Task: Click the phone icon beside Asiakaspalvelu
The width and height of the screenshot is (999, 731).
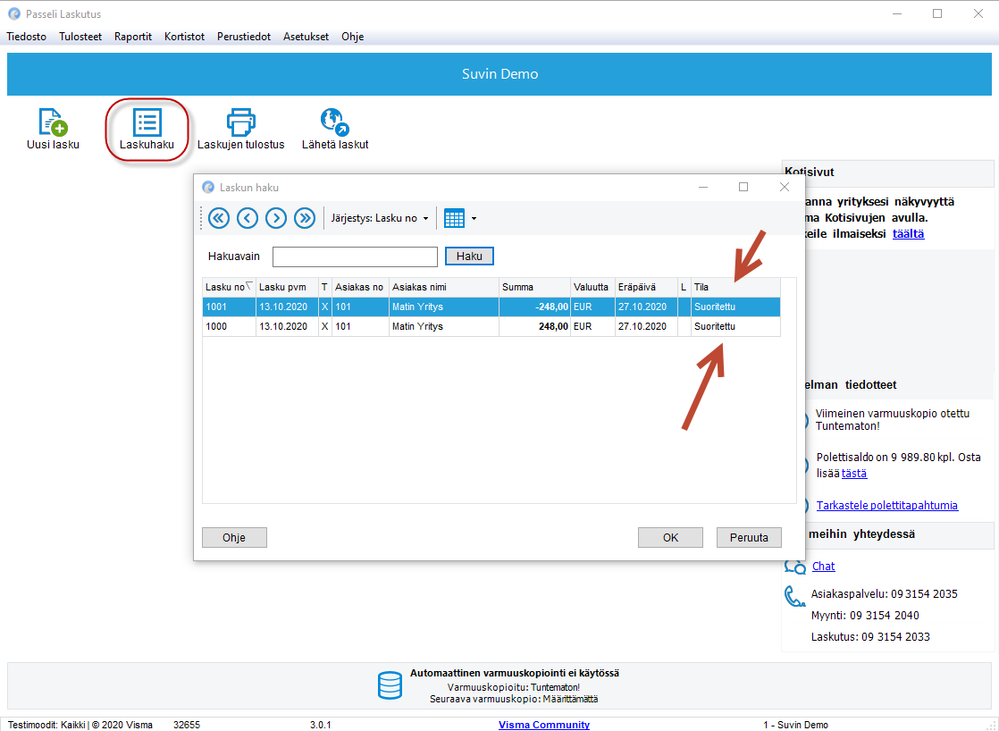Action: coord(794,596)
